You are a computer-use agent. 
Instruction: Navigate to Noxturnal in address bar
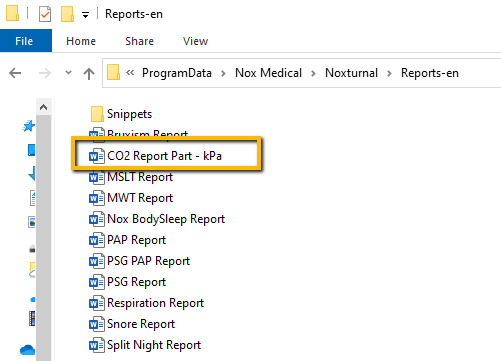(x=351, y=72)
